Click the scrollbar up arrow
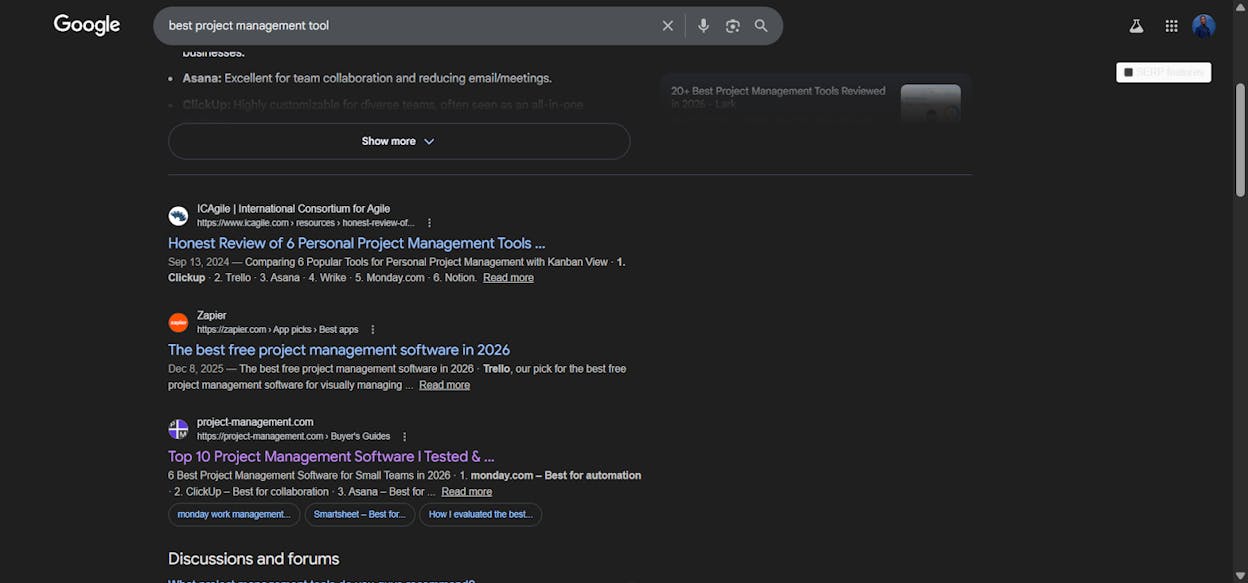The image size is (1248, 583). (1241, 7)
